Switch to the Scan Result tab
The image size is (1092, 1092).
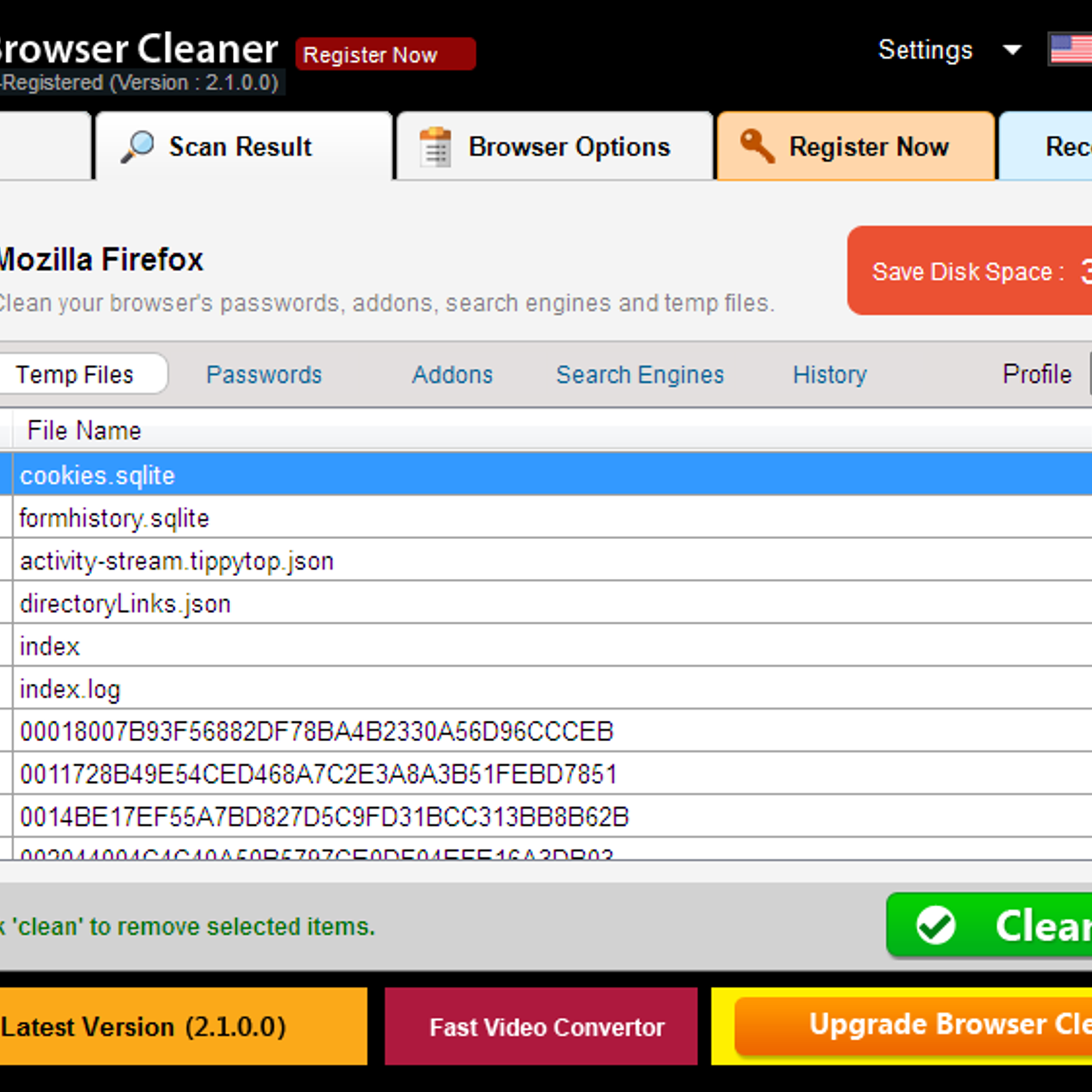(x=244, y=146)
